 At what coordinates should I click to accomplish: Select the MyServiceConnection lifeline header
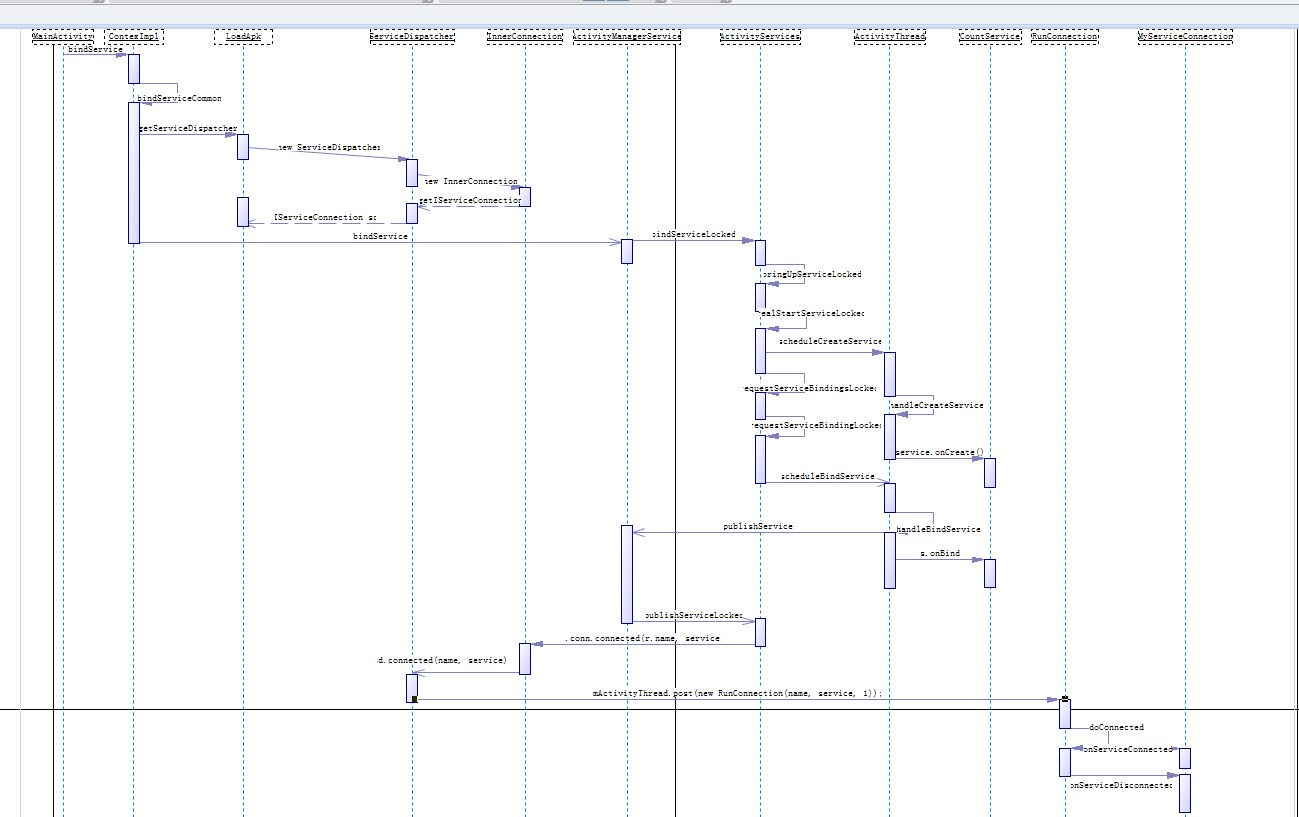1185,37
